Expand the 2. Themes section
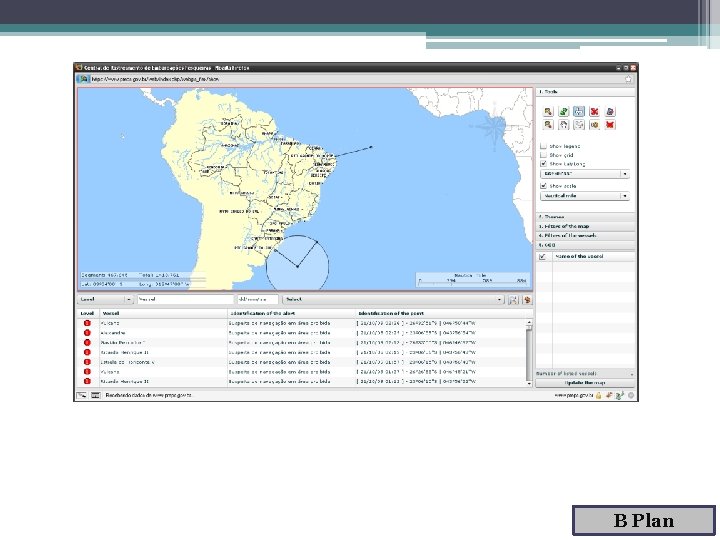 585,217
